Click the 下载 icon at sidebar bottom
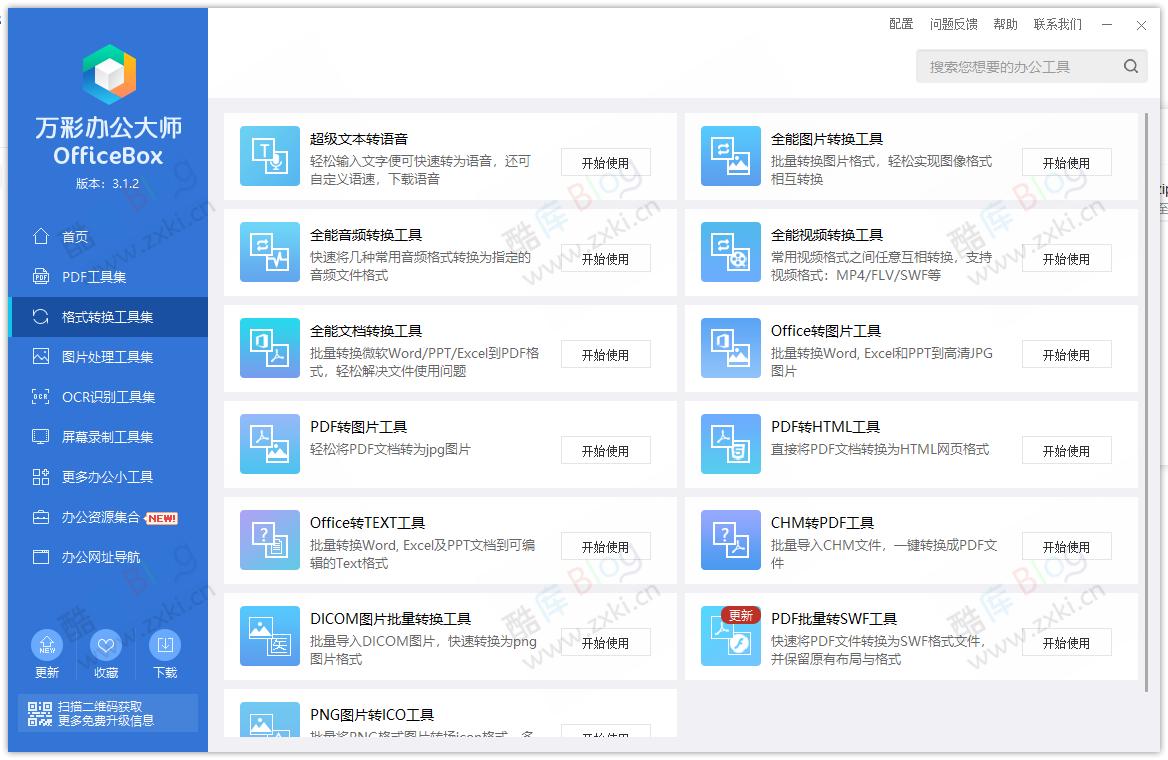The width and height of the screenshot is (1168, 760). pos(165,645)
